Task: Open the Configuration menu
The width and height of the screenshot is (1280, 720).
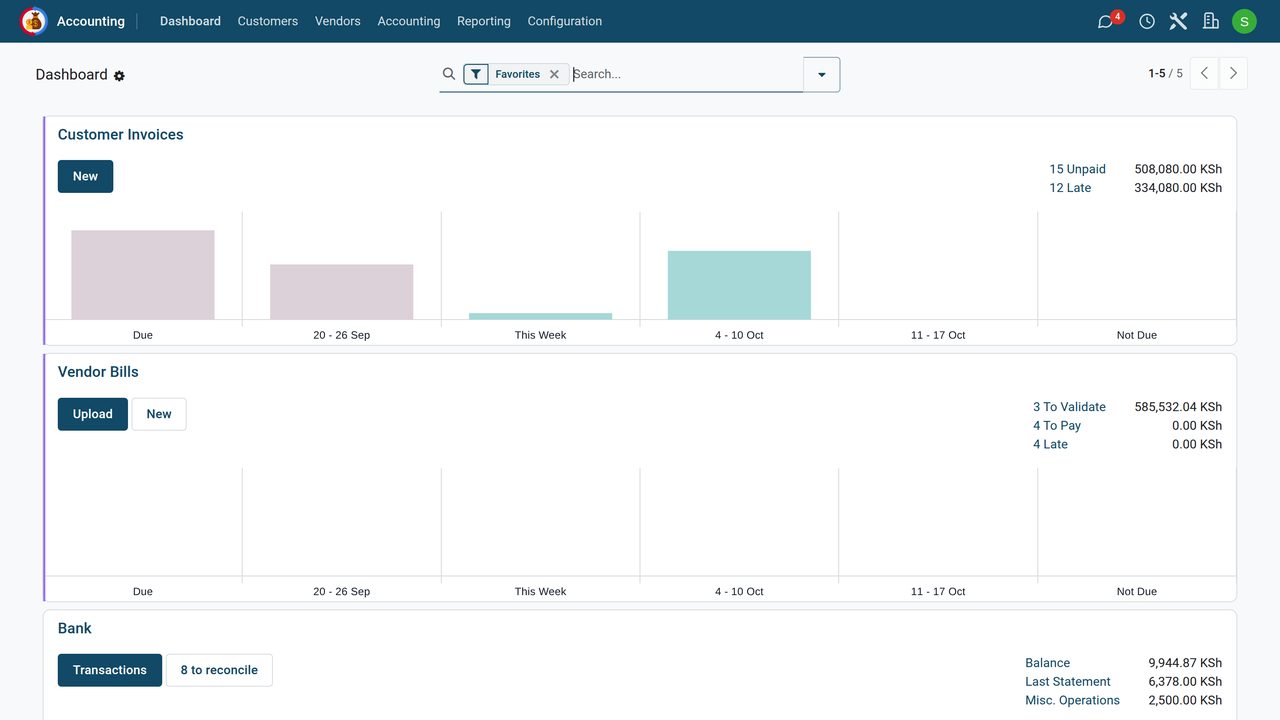Action: pos(565,21)
